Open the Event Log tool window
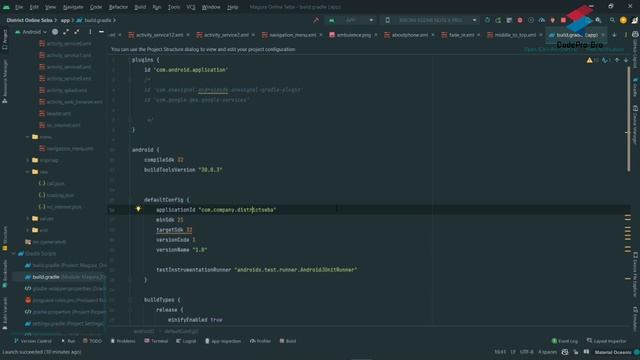 [x=565, y=341]
